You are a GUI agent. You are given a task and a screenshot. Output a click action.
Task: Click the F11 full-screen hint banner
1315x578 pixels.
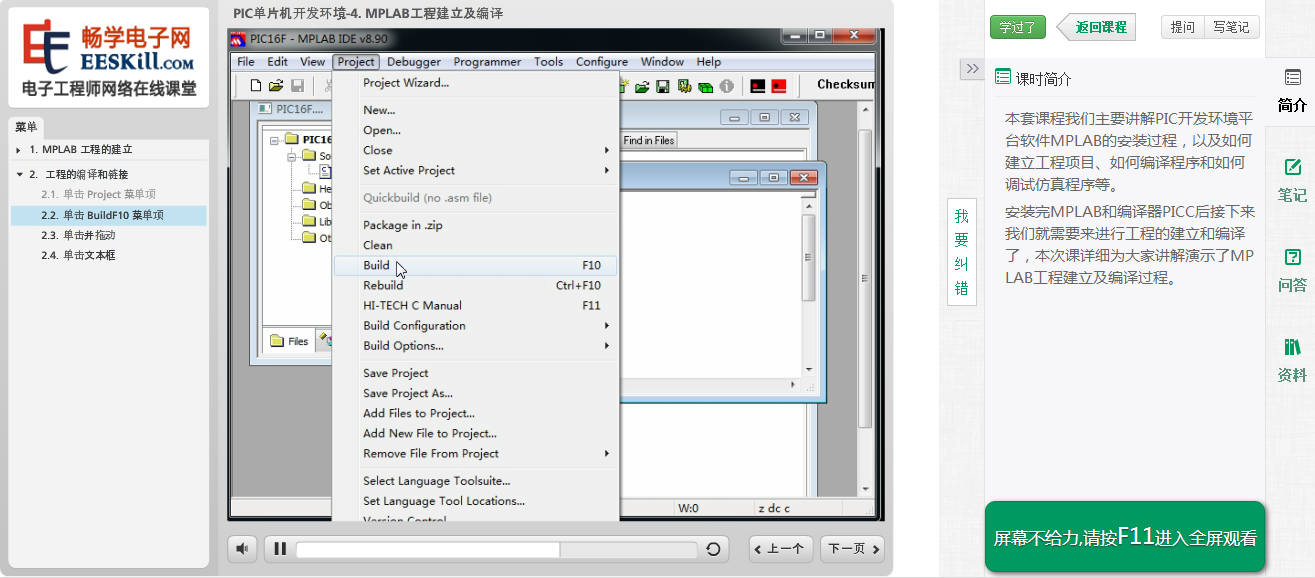1125,537
